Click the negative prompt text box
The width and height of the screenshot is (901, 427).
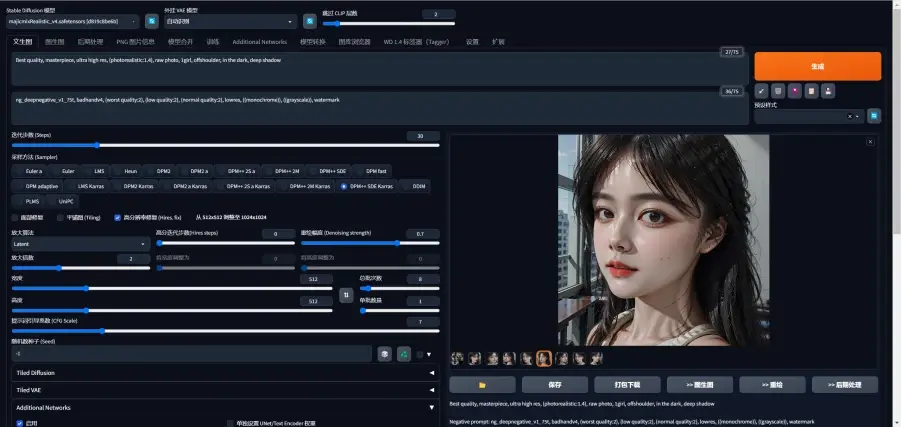point(380,108)
